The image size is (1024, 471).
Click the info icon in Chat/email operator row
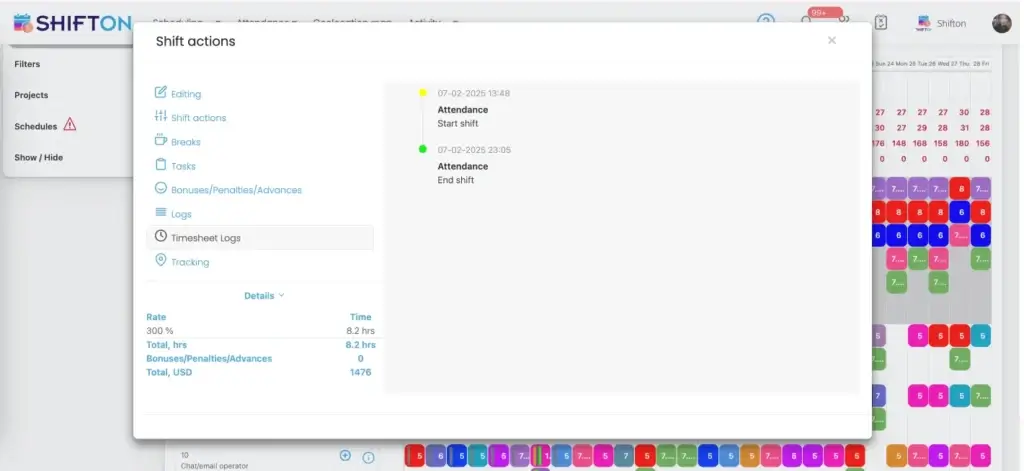tap(368, 457)
